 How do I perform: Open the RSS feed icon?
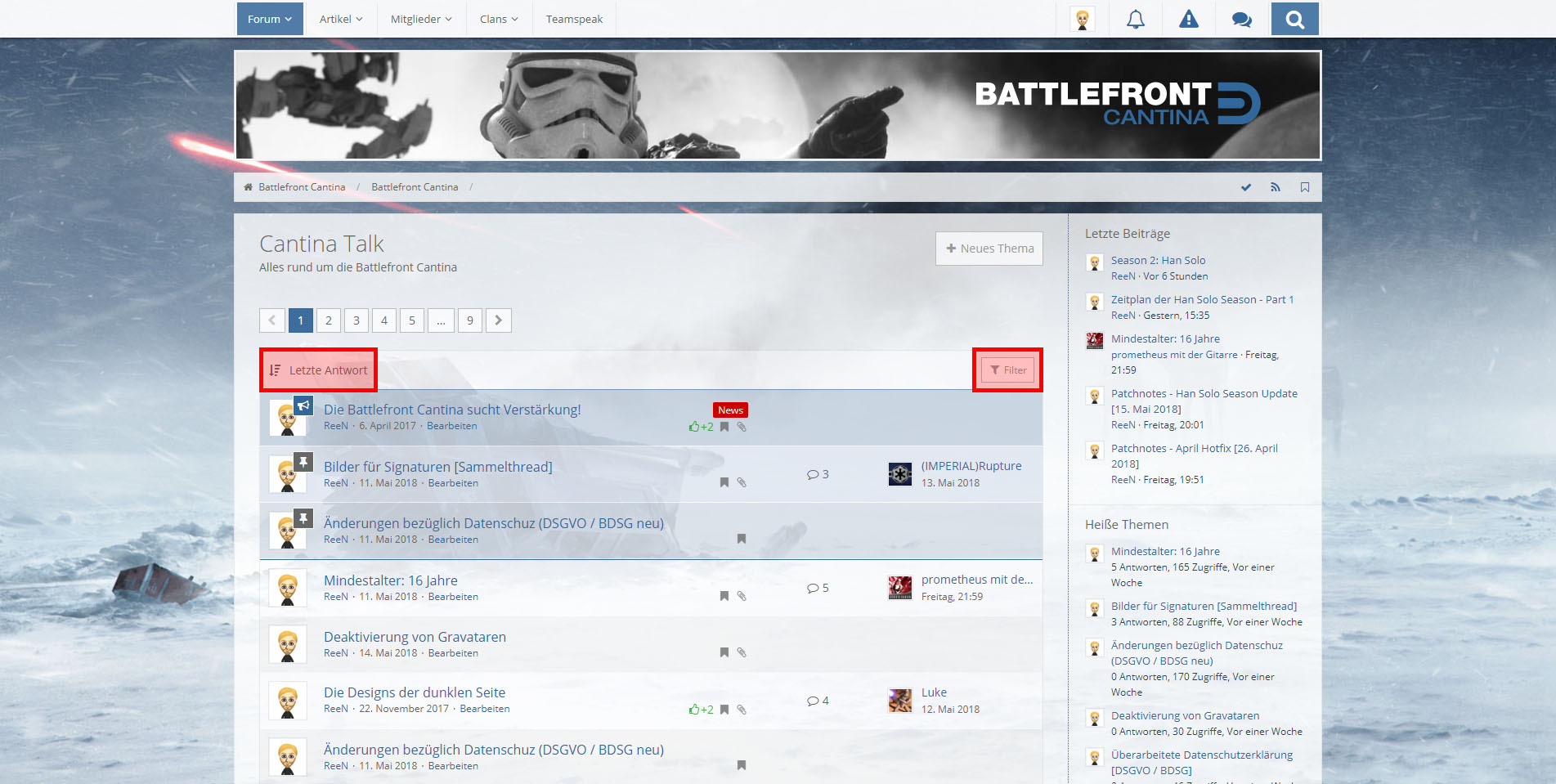point(1275,187)
